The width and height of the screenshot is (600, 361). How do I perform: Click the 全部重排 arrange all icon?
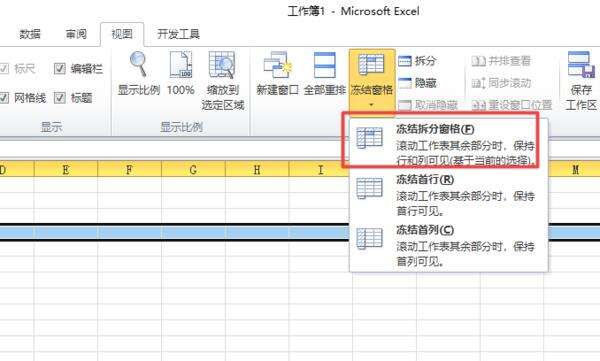[324, 65]
